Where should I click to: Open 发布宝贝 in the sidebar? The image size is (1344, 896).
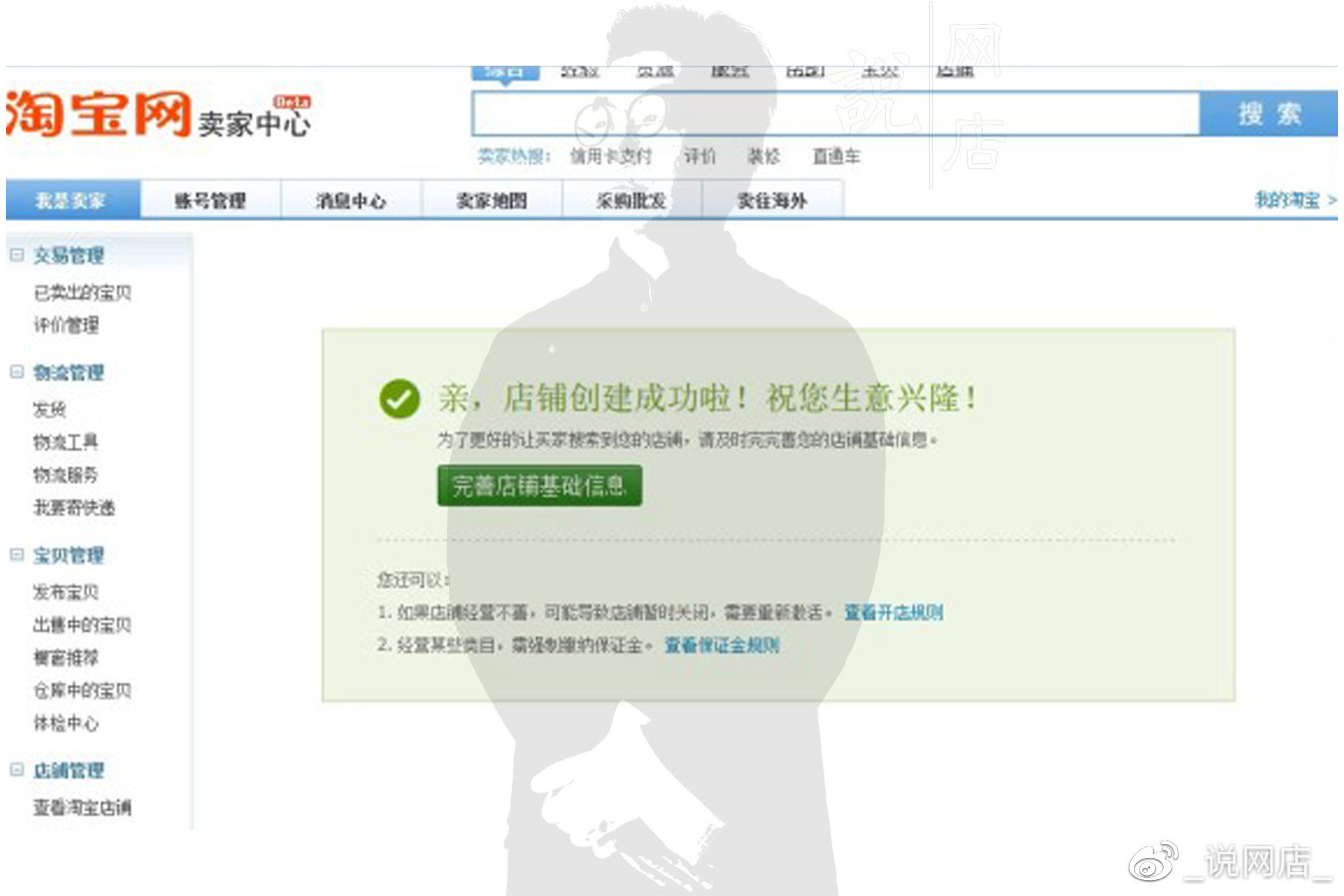click(66, 592)
